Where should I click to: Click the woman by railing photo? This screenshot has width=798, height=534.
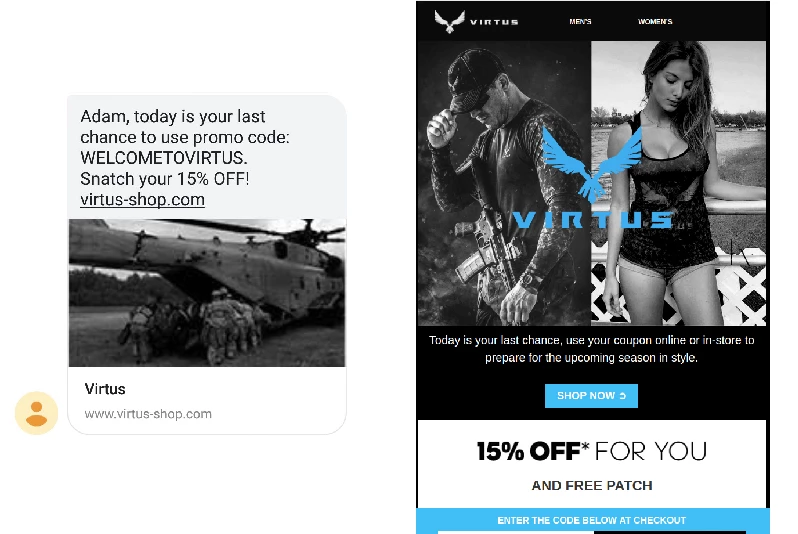pos(678,183)
